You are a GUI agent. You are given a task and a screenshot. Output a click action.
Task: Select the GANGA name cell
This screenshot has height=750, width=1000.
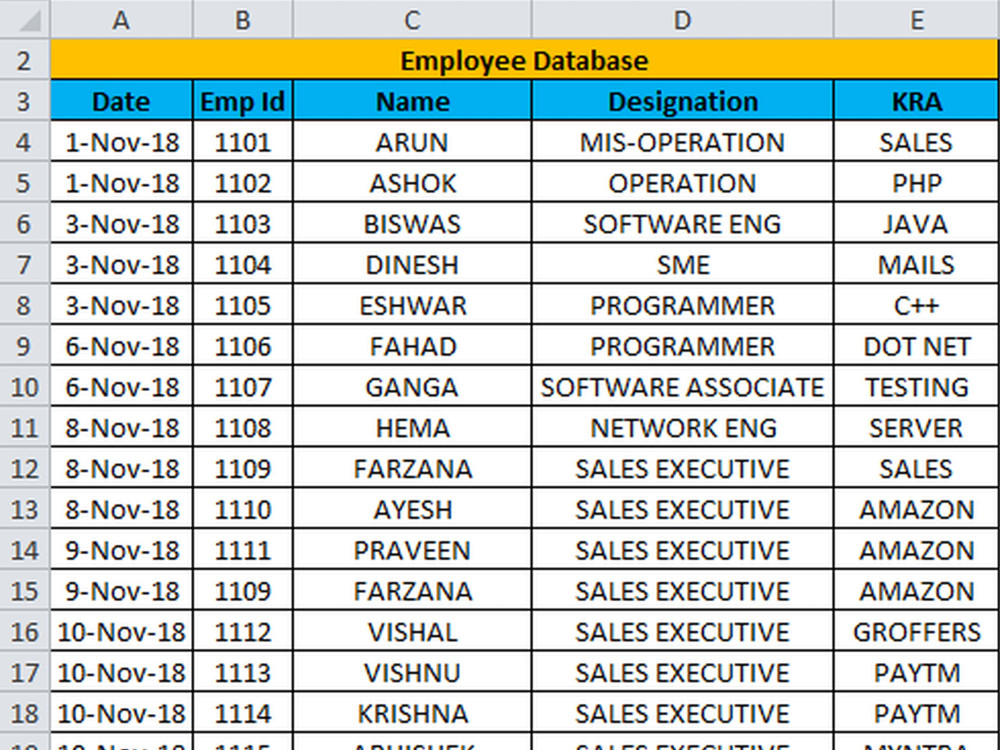412,386
